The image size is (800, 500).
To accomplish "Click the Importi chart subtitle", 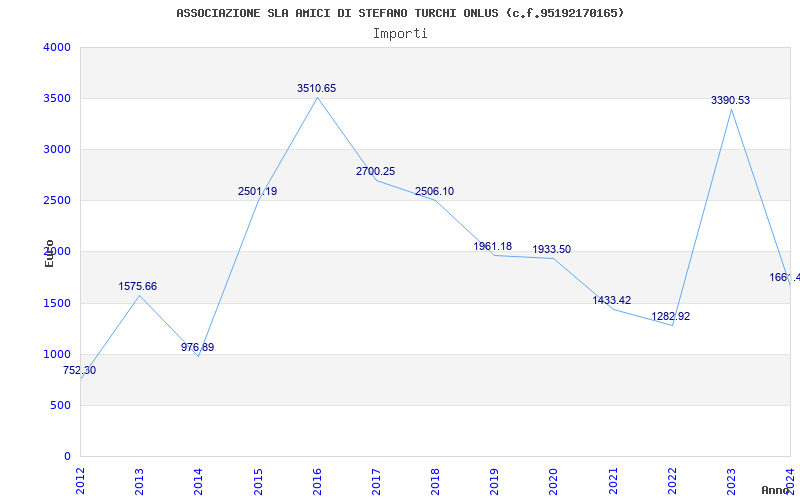I will pos(400,33).
